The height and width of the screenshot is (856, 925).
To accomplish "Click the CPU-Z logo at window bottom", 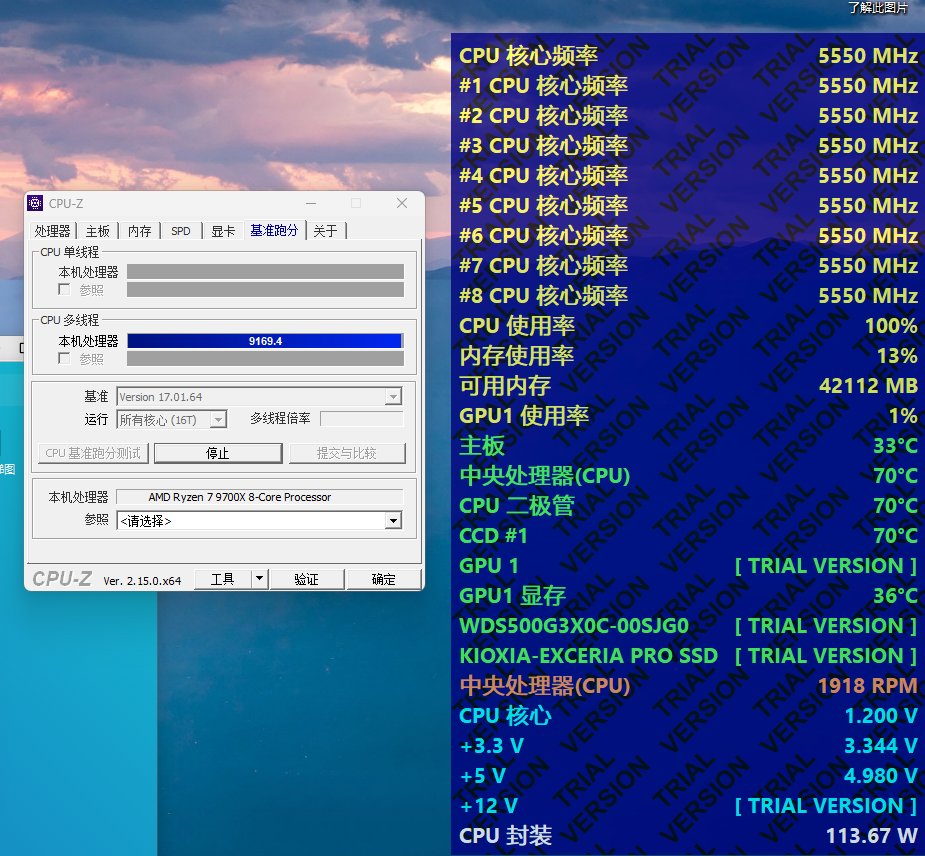I will coord(62,579).
